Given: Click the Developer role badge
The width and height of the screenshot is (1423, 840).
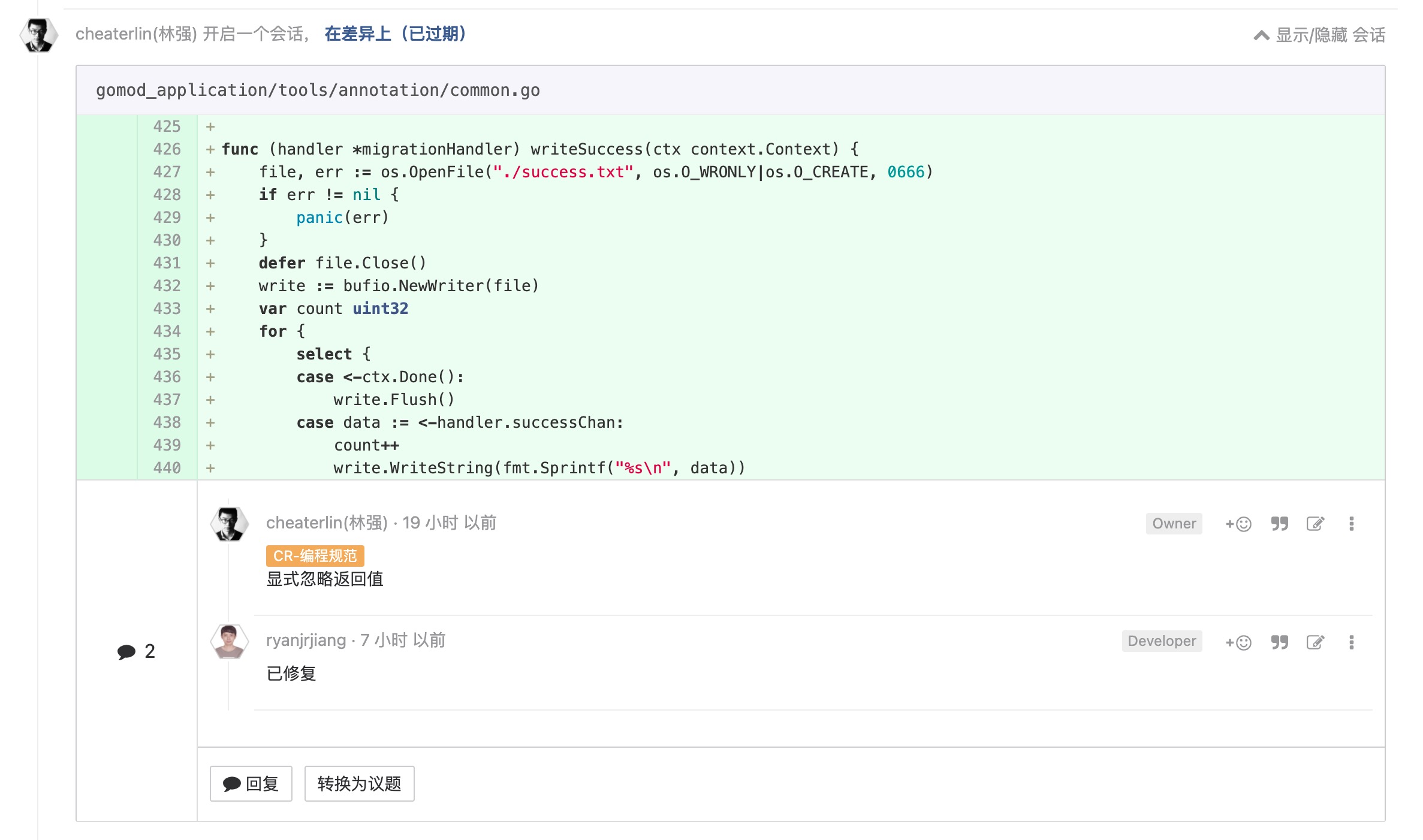Looking at the screenshot, I should [1162, 641].
